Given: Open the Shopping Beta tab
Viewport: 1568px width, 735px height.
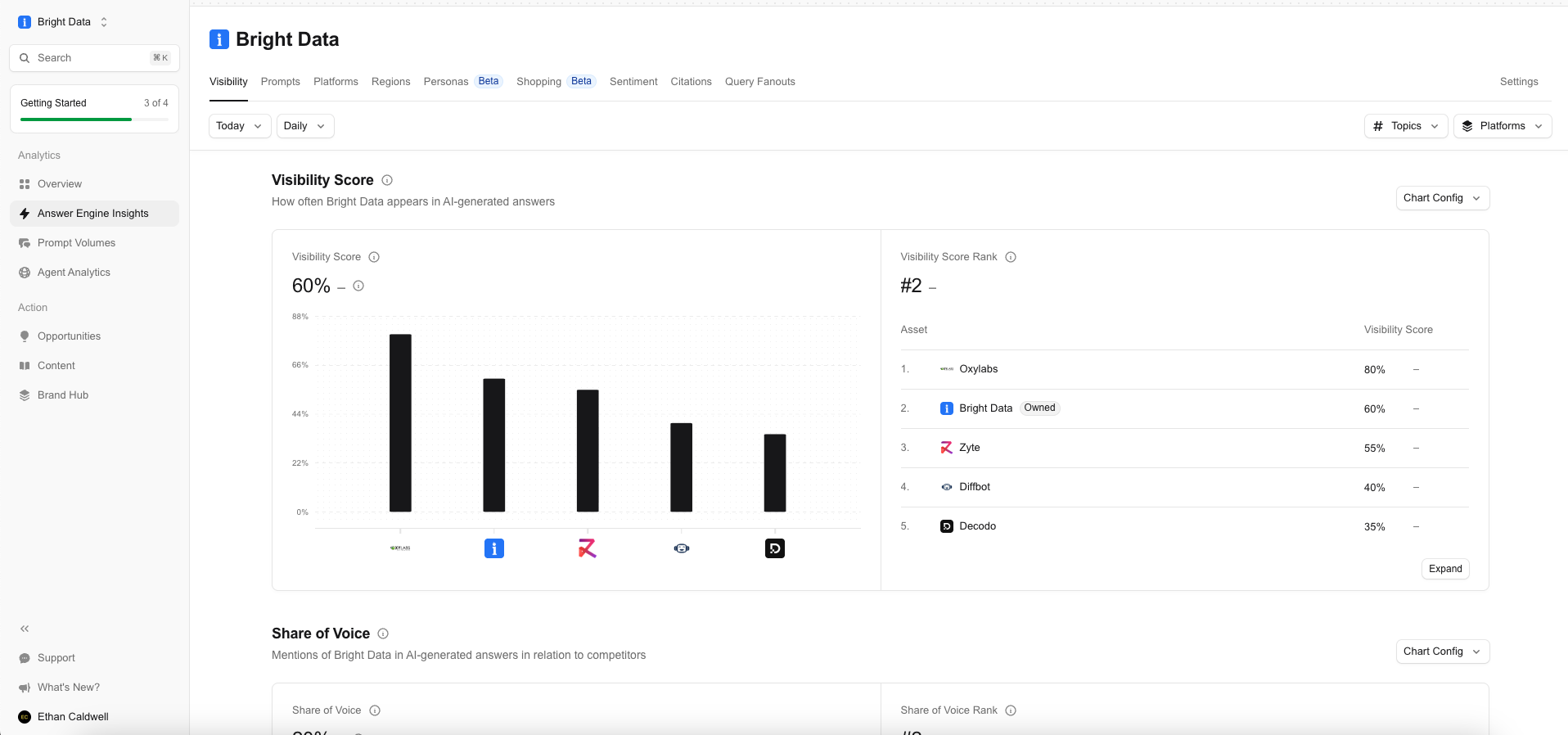Looking at the screenshot, I should tap(556, 82).
